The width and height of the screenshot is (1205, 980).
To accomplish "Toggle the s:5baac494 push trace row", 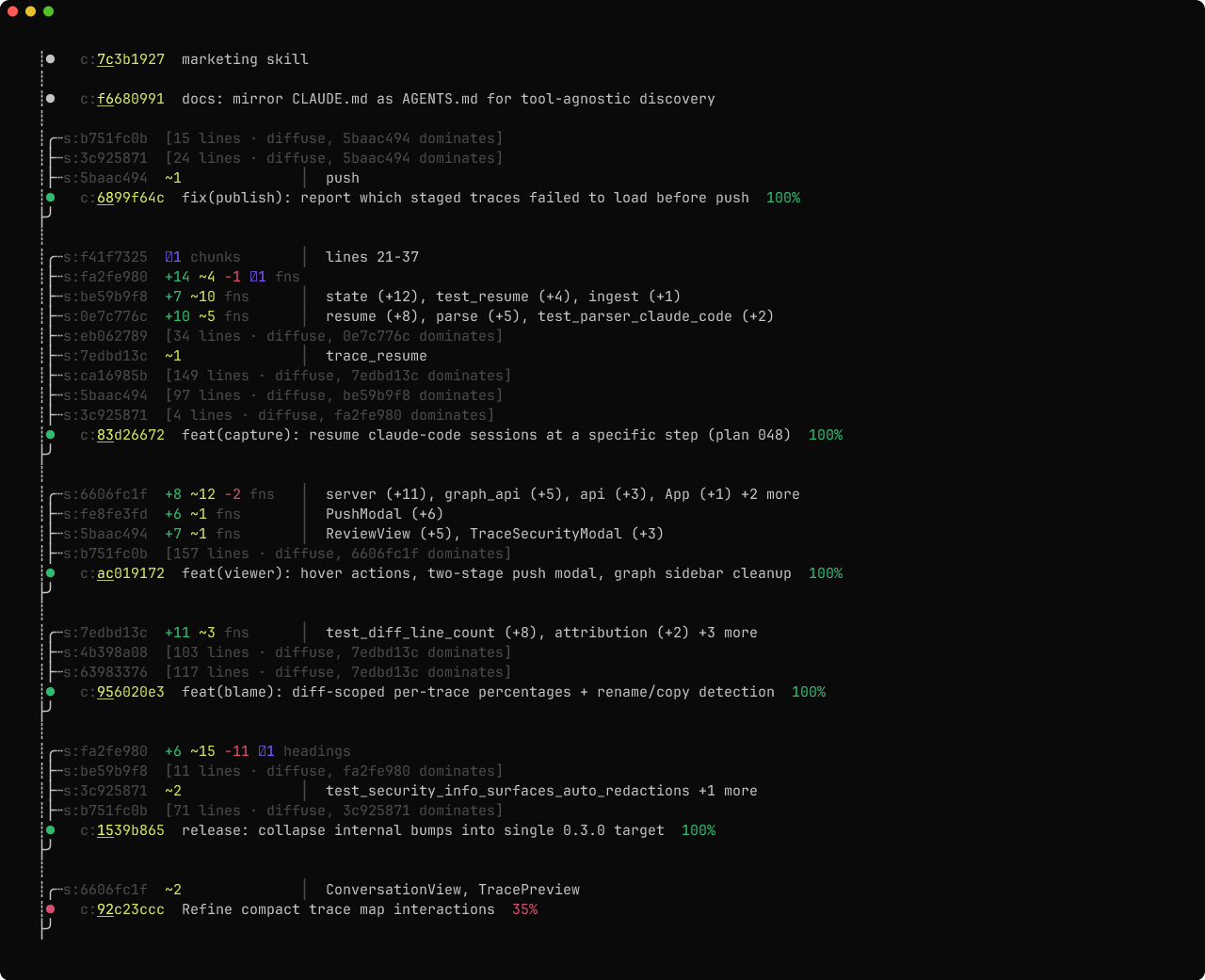I will click(108, 177).
